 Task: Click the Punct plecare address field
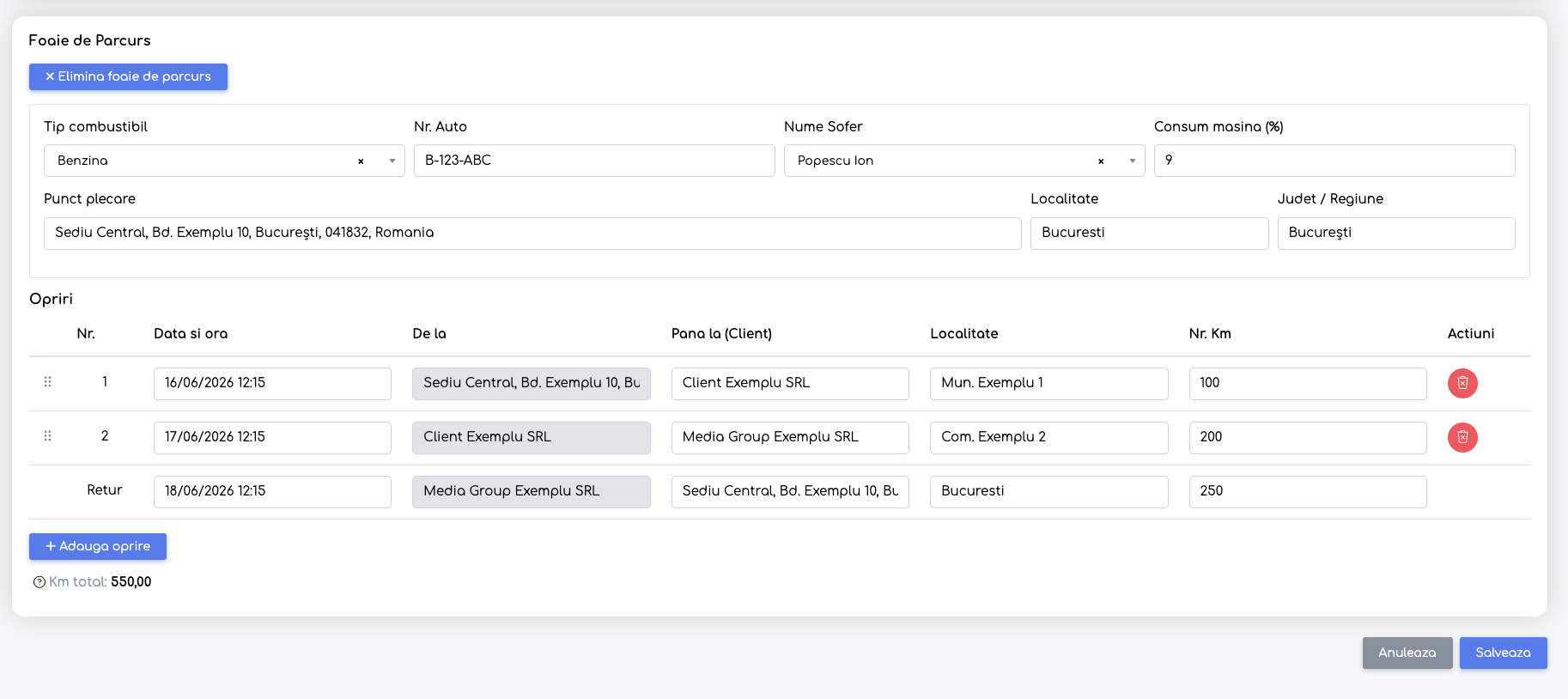[x=532, y=233]
